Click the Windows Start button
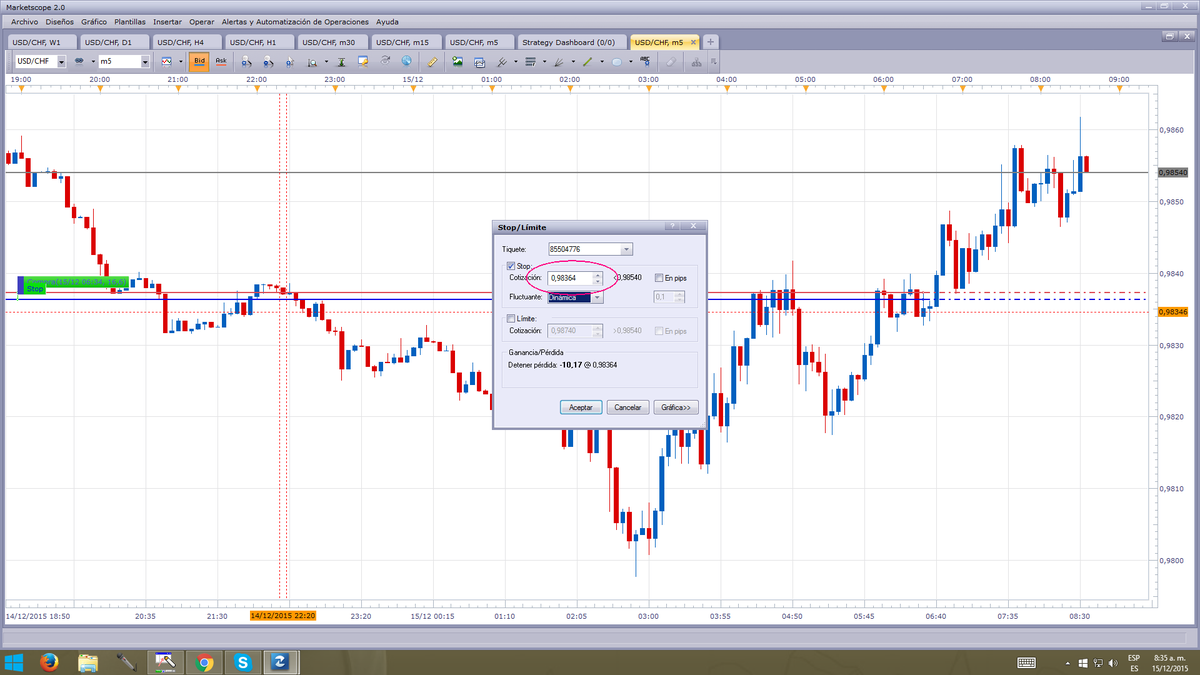The image size is (1200, 675). (x=13, y=662)
